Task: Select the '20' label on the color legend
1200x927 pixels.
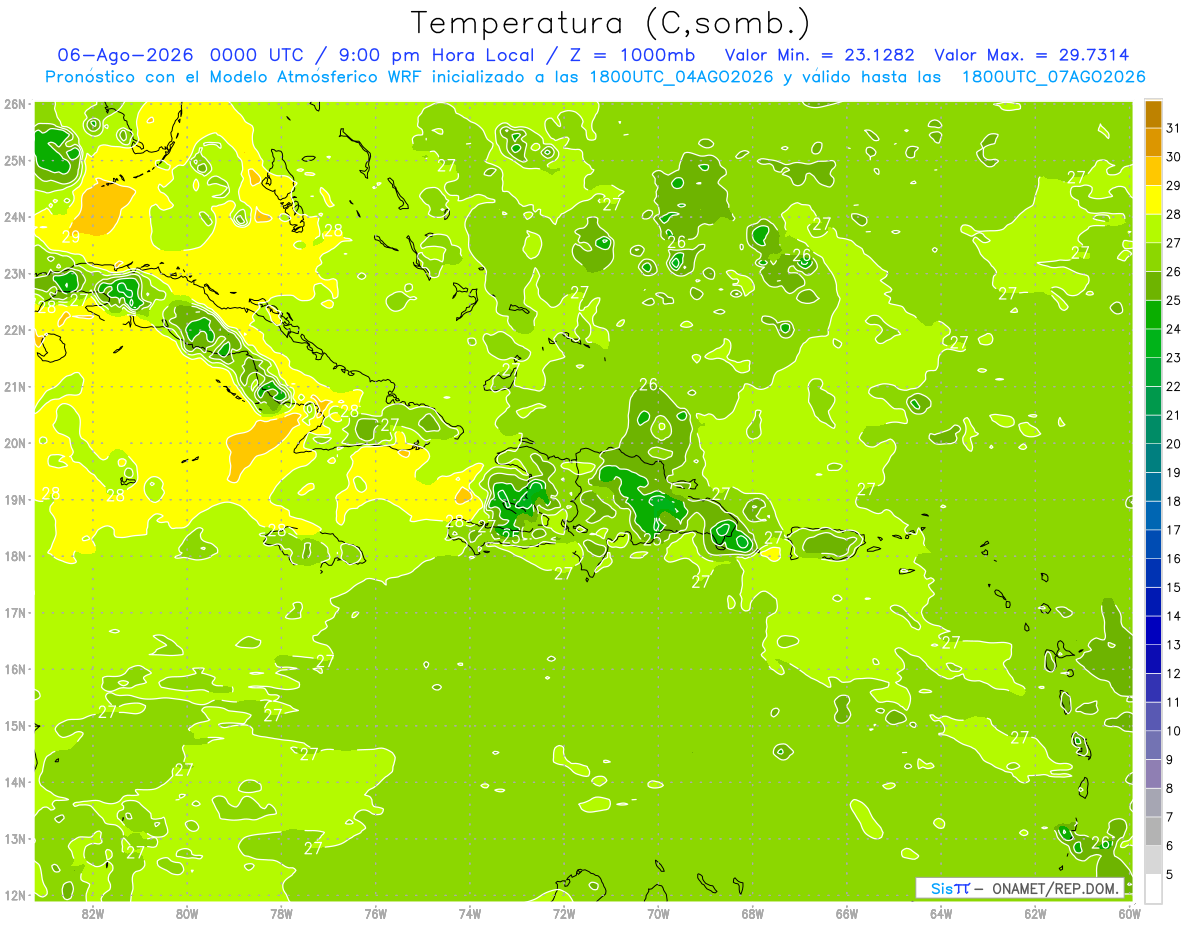Action: pyautogui.click(x=1173, y=444)
